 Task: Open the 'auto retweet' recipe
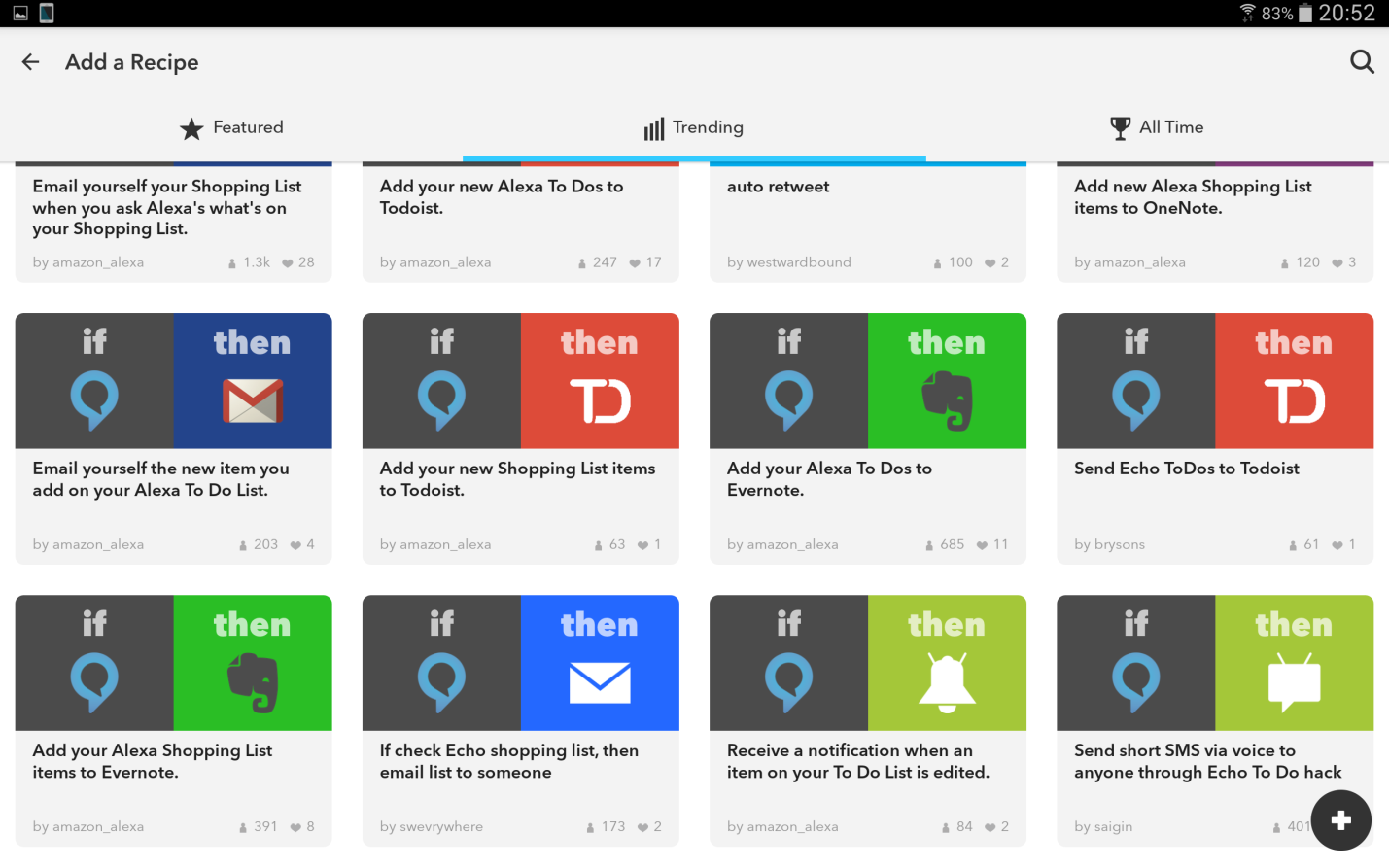[779, 186]
